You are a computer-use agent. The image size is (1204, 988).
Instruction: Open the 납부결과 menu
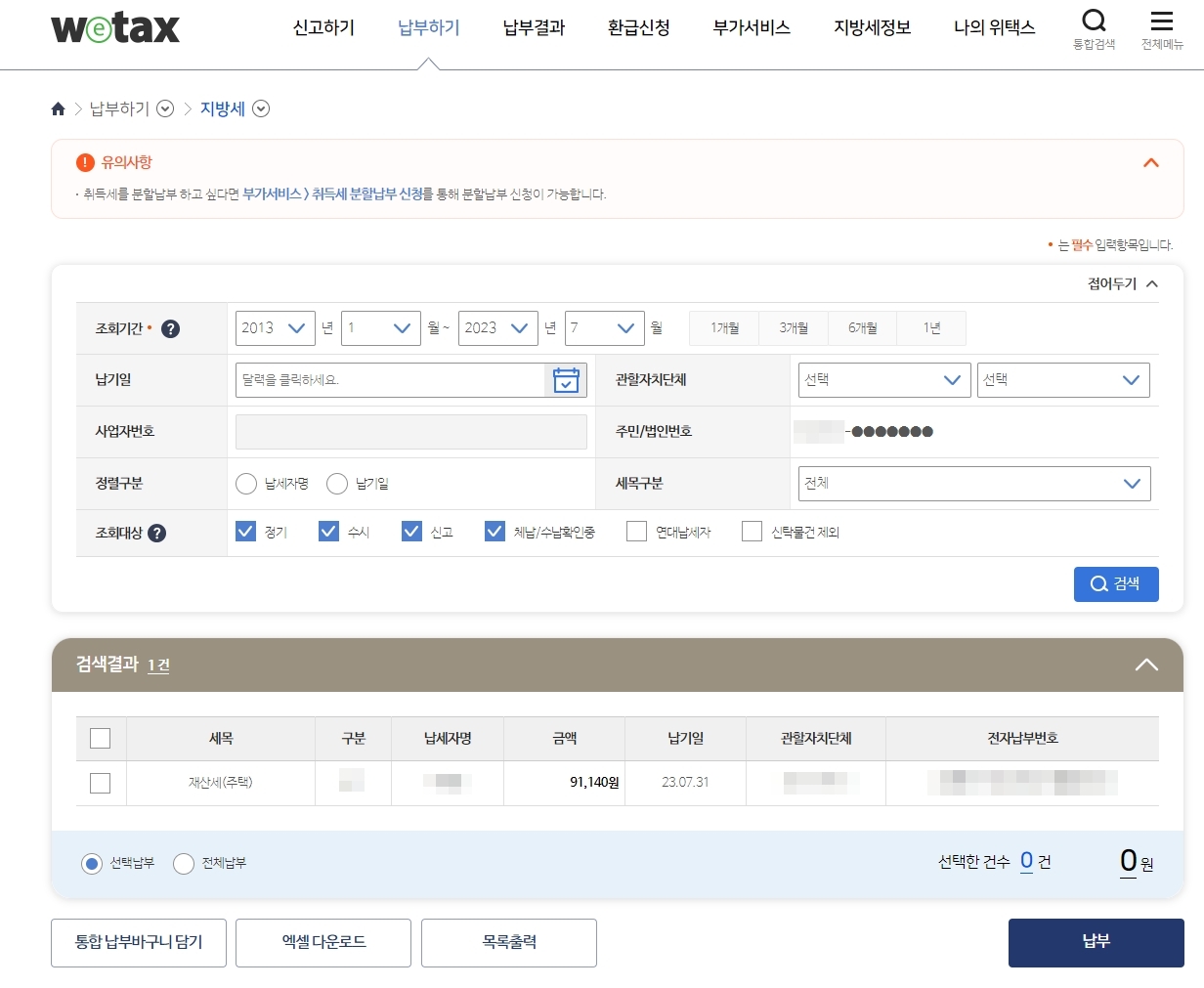point(534,27)
